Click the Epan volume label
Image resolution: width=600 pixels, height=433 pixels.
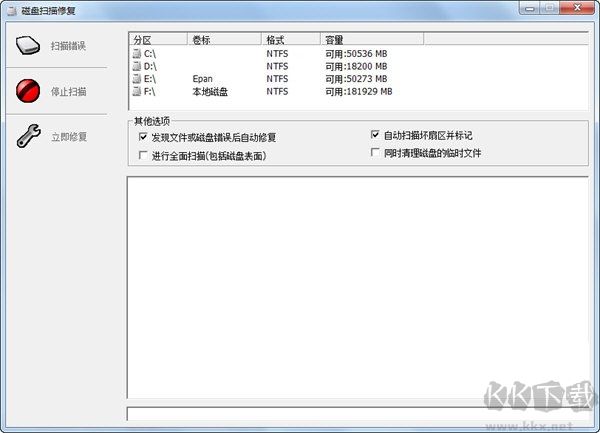202,79
